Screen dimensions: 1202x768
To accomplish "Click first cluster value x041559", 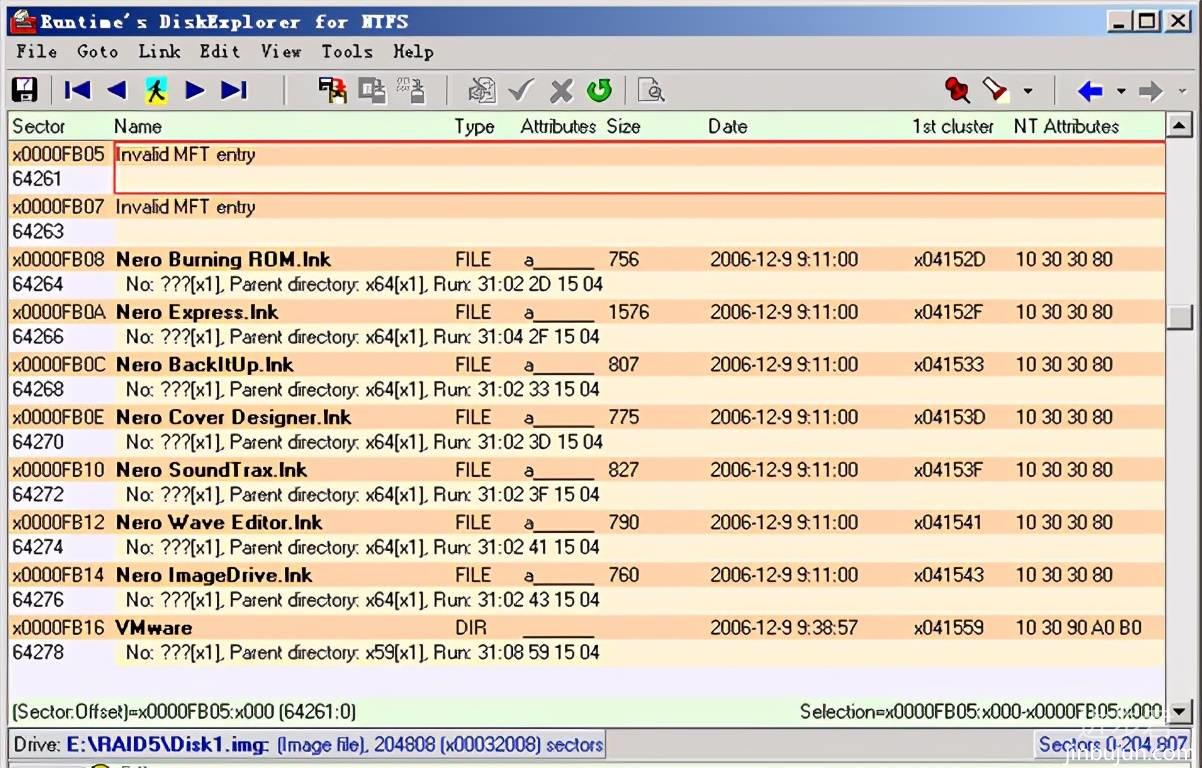I will (948, 628).
